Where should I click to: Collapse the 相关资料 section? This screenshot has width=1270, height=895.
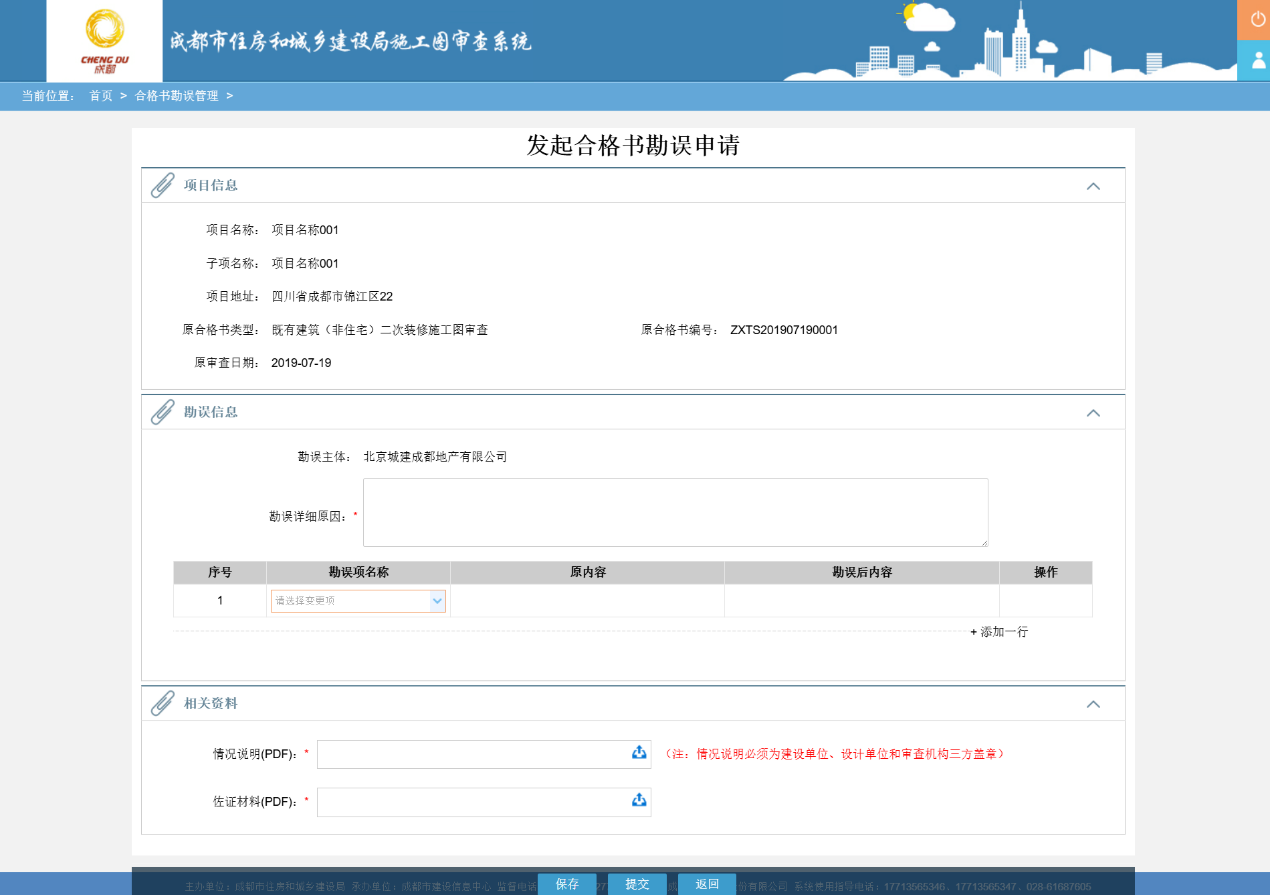click(1093, 703)
